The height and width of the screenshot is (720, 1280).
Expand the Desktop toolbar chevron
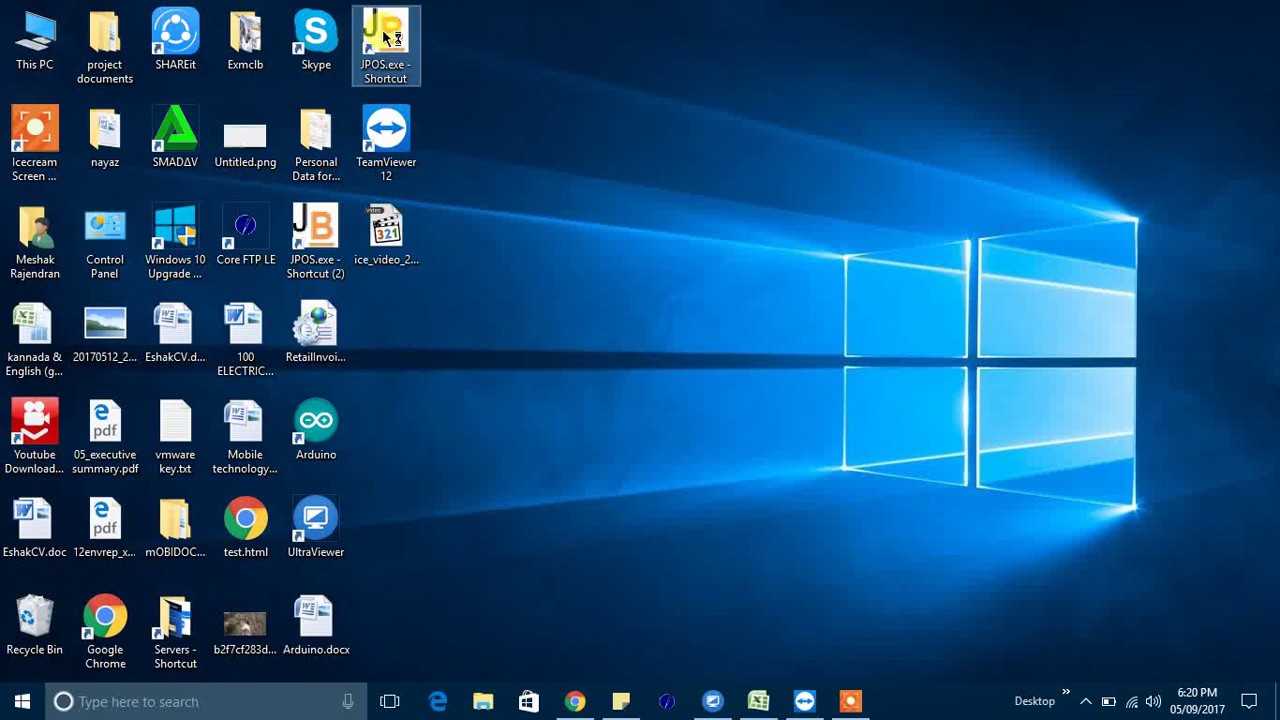[1065, 692]
